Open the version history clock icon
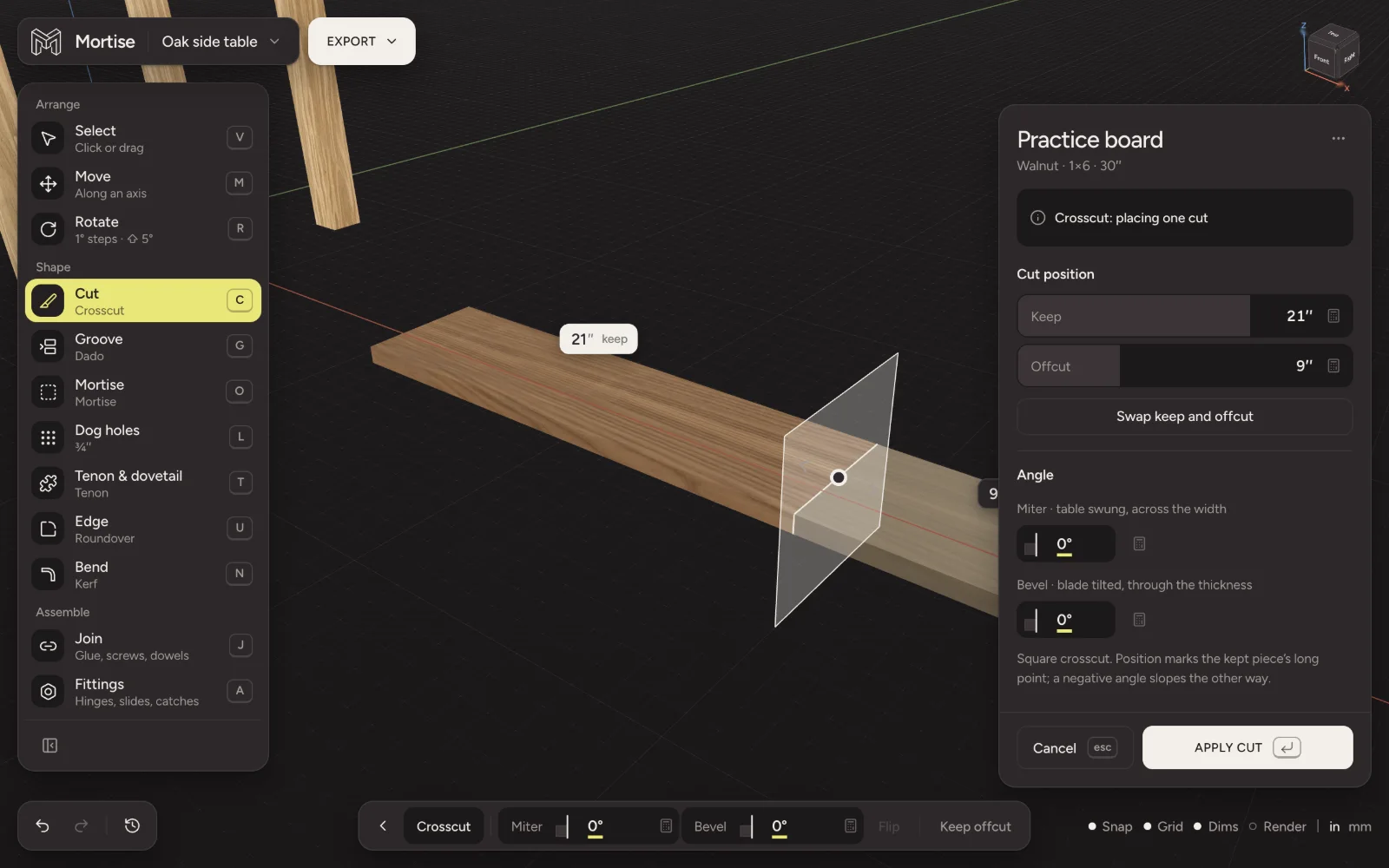Screen dimensions: 1389x868 click(x=132, y=825)
